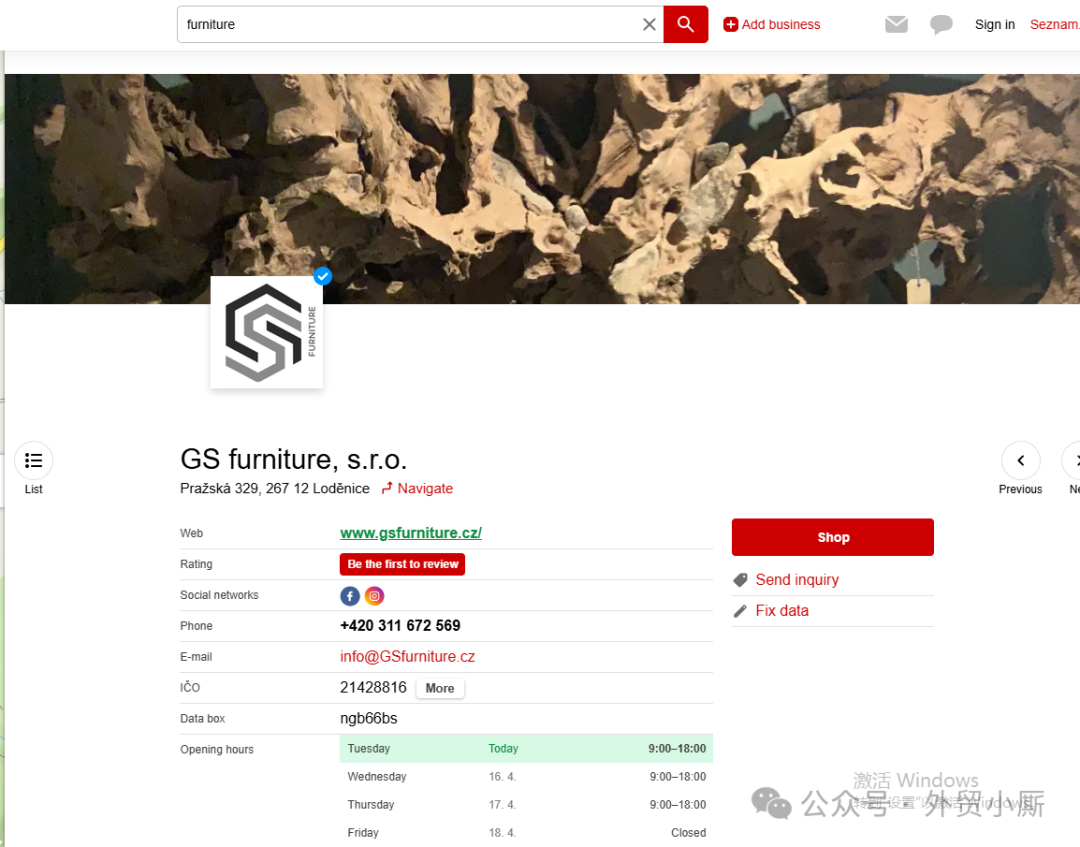Click the IČO number 21428816
Image resolution: width=1080 pixels, height=847 pixels.
click(373, 687)
